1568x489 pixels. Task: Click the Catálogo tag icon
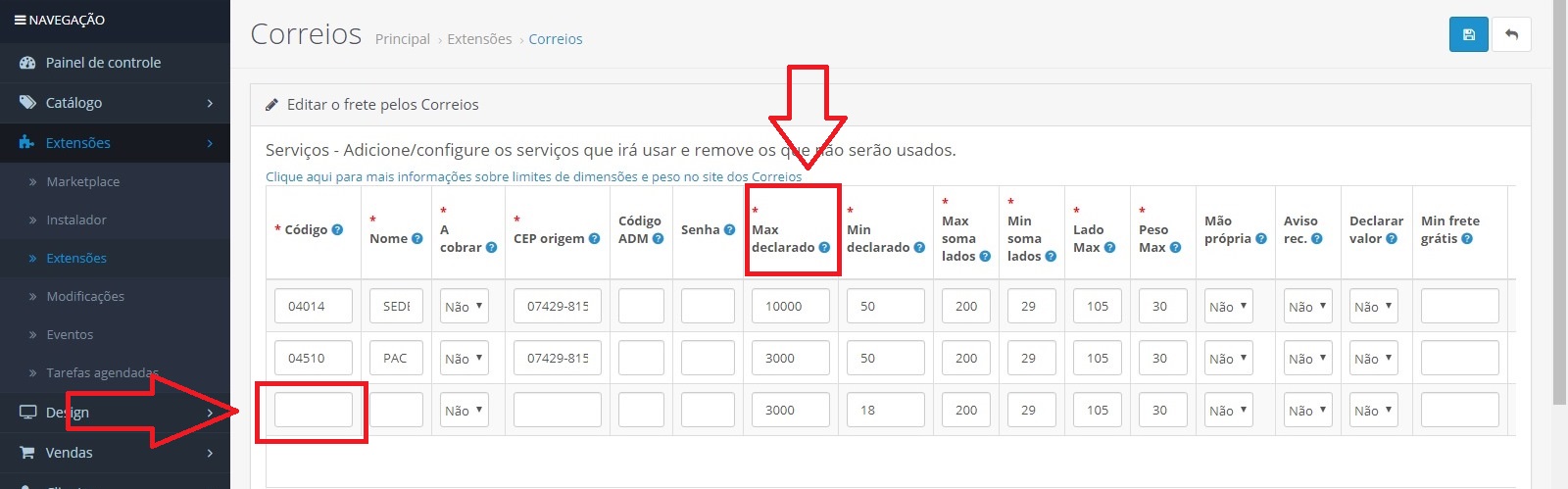[27, 102]
